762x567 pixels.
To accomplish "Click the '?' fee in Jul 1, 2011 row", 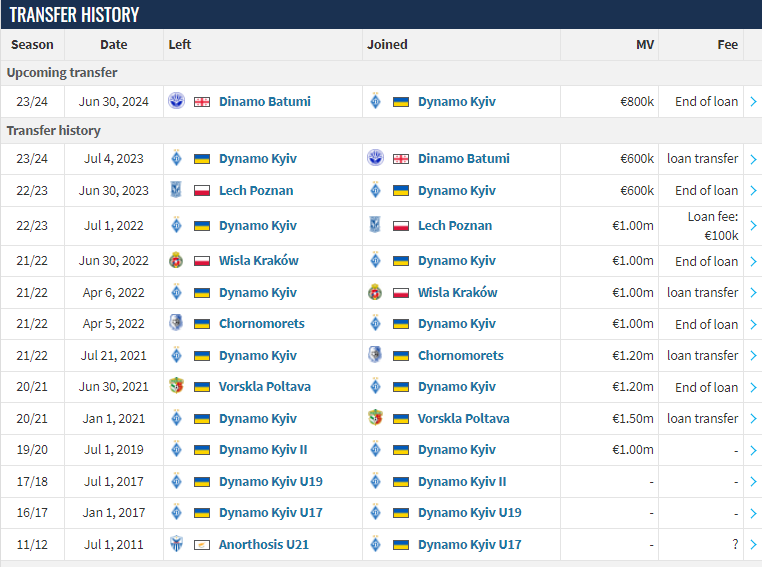I will pos(735,545).
